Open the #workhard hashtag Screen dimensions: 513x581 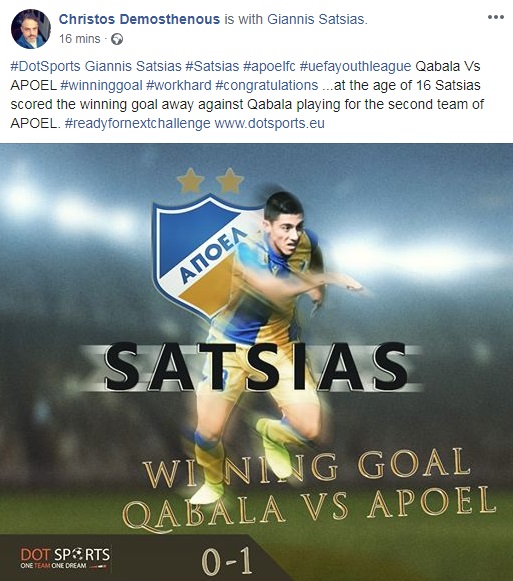click(x=179, y=85)
